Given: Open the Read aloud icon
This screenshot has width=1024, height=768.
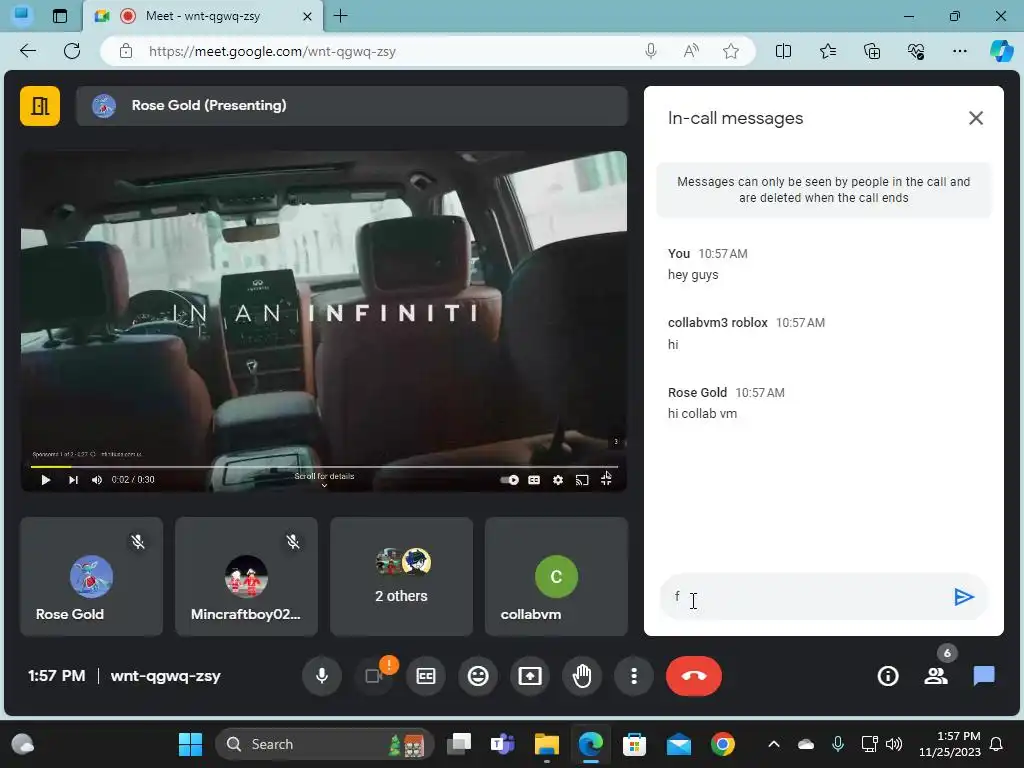Looking at the screenshot, I should click(x=691, y=51).
